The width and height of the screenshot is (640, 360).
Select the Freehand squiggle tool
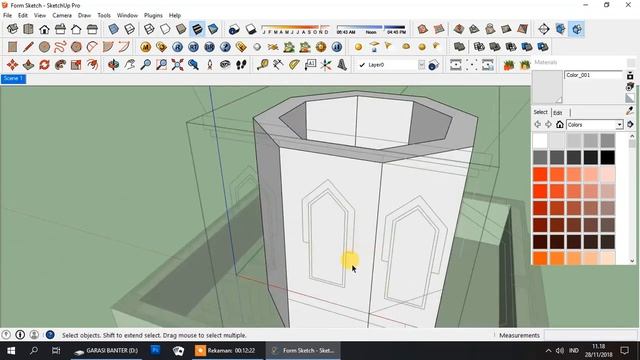(60, 47)
